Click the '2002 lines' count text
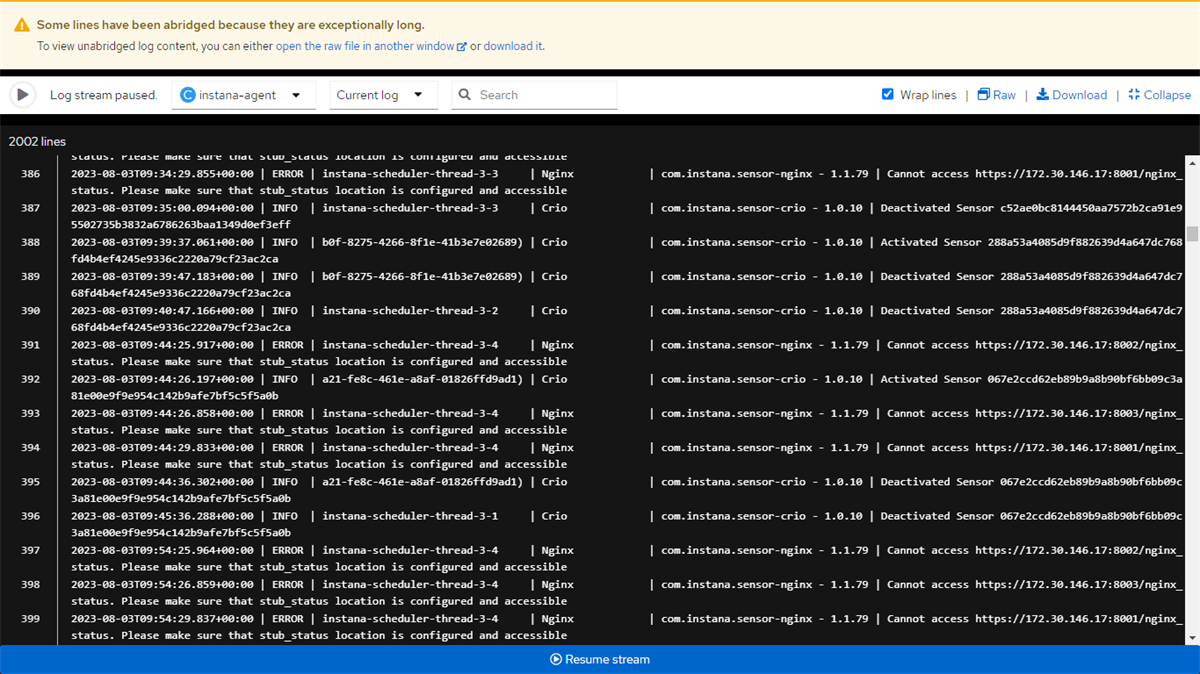The height and width of the screenshot is (674, 1200). [37, 141]
